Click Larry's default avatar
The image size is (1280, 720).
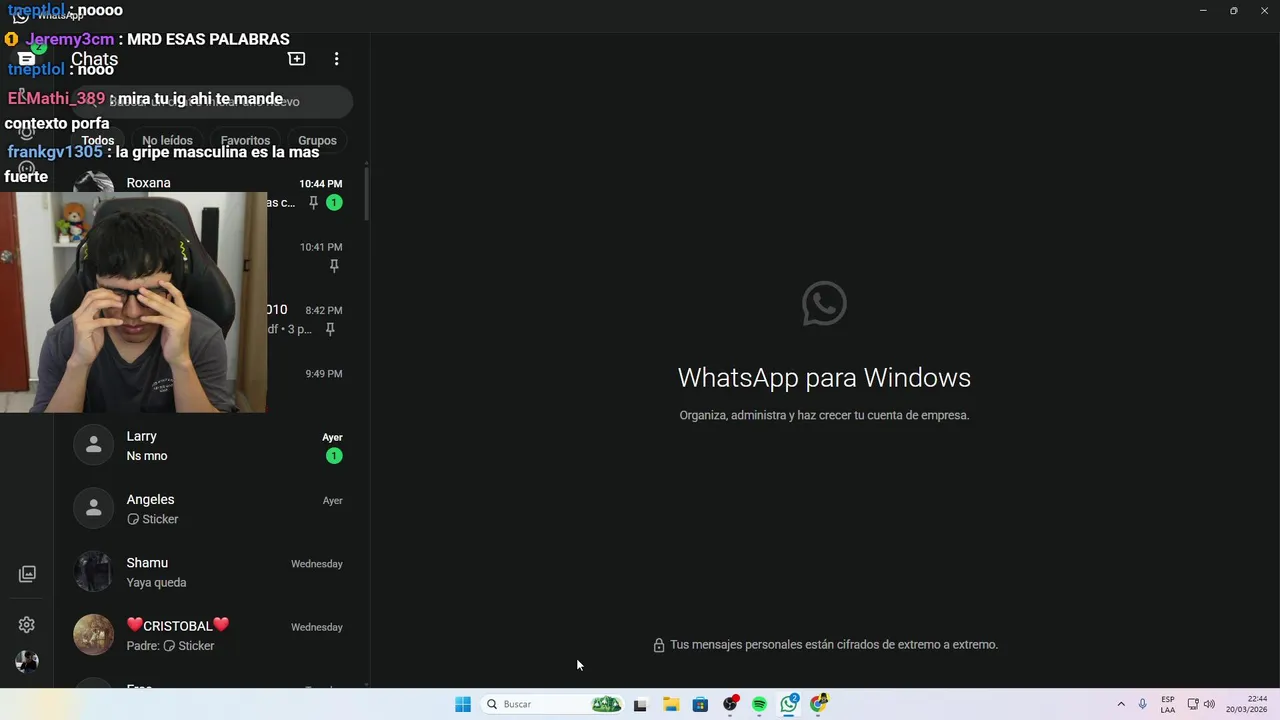point(94,445)
